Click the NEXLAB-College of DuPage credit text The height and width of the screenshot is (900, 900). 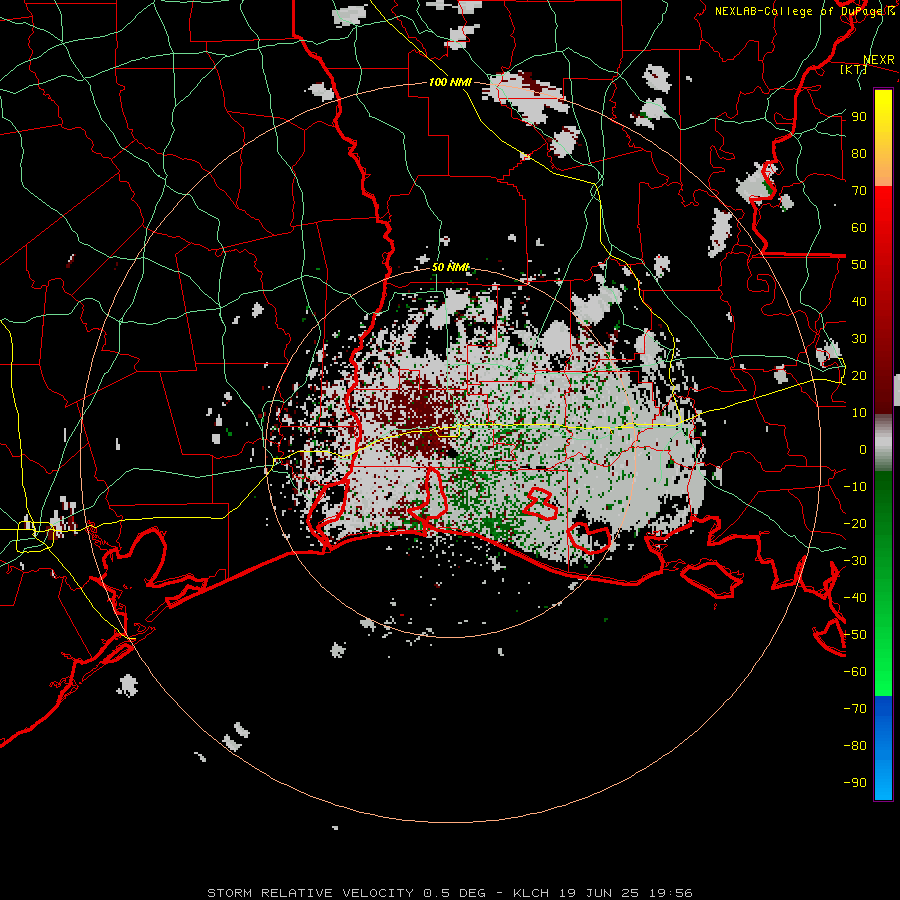(804, 11)
